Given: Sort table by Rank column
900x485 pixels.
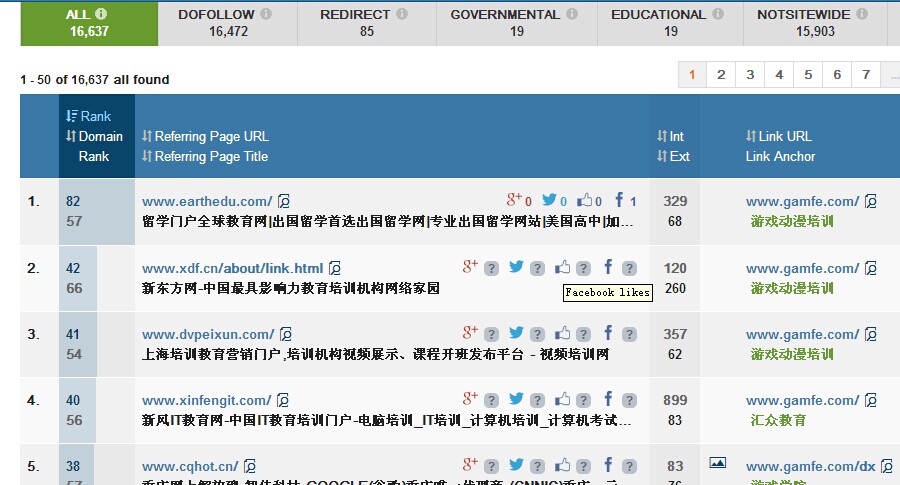Looking at the screenshot, I should click(88, 117).
